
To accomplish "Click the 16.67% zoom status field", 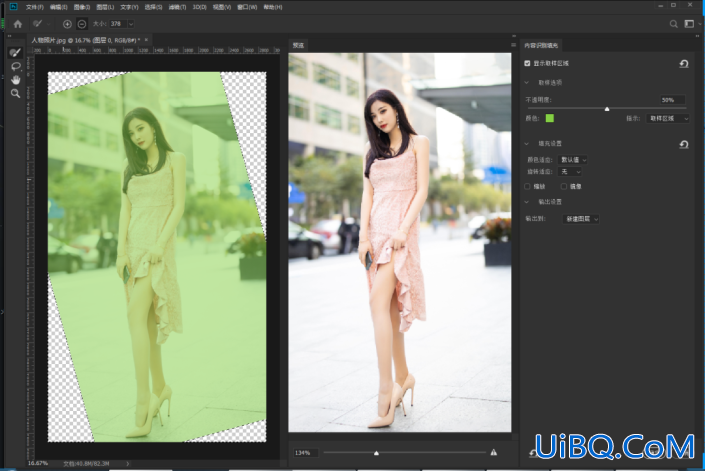I will coord(38,463).
